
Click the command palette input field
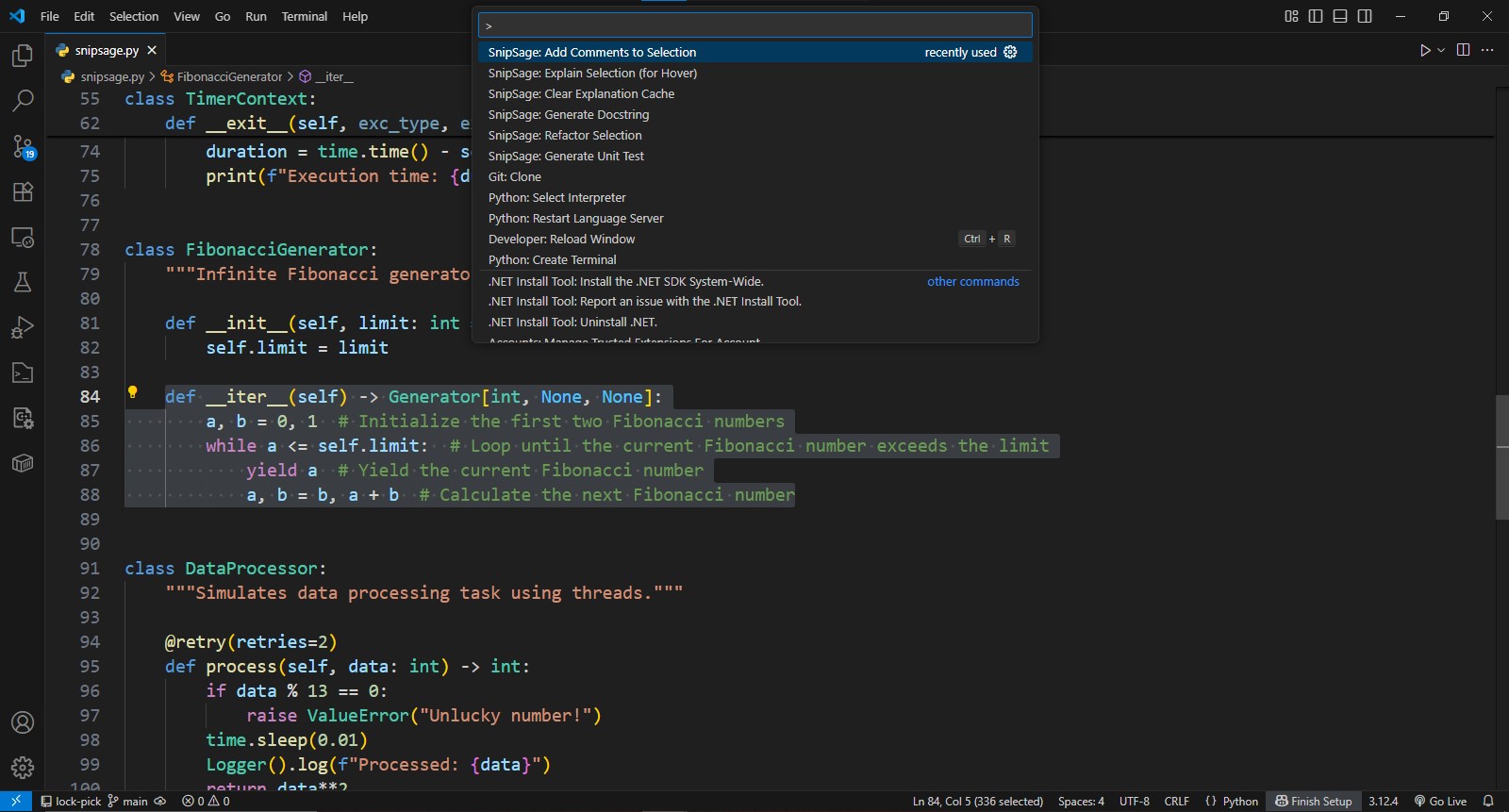pos(754,25)
